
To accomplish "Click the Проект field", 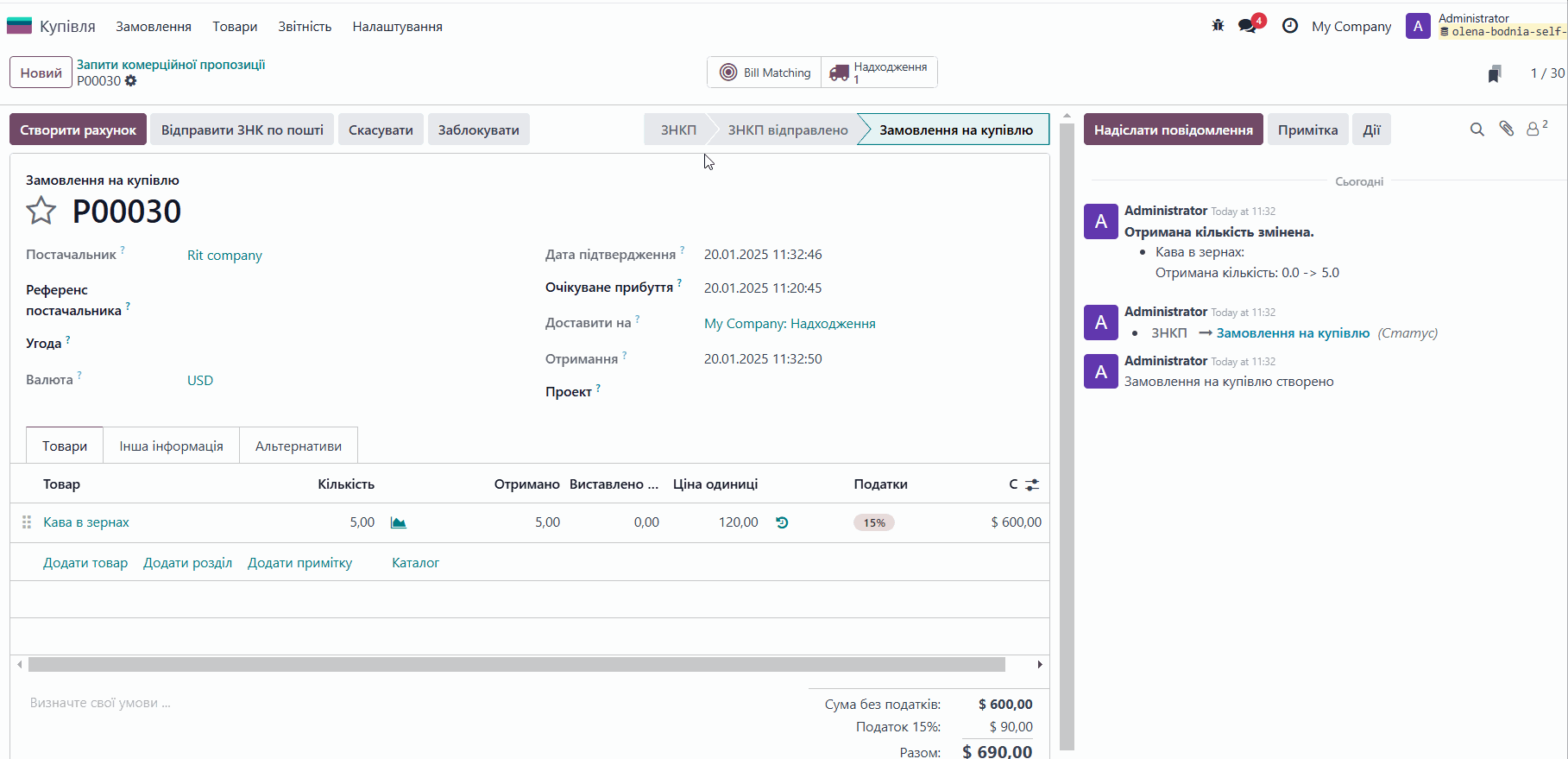I will [867, 391].
